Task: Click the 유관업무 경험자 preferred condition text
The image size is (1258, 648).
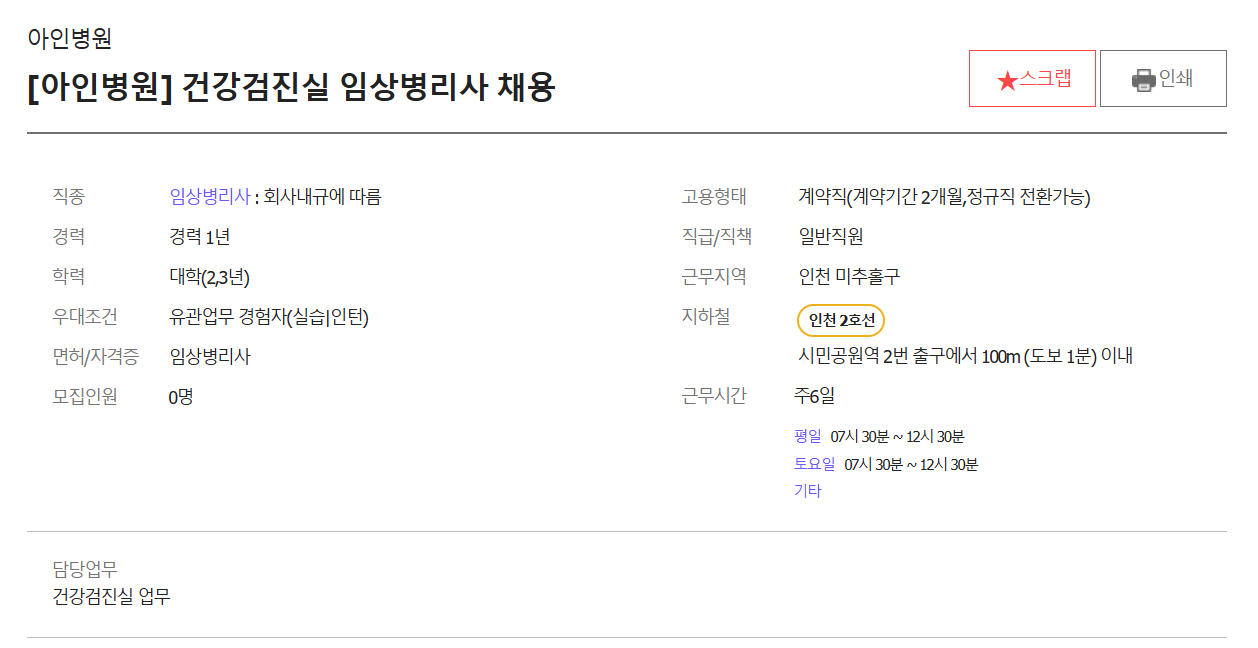Action: click(269, 318)
